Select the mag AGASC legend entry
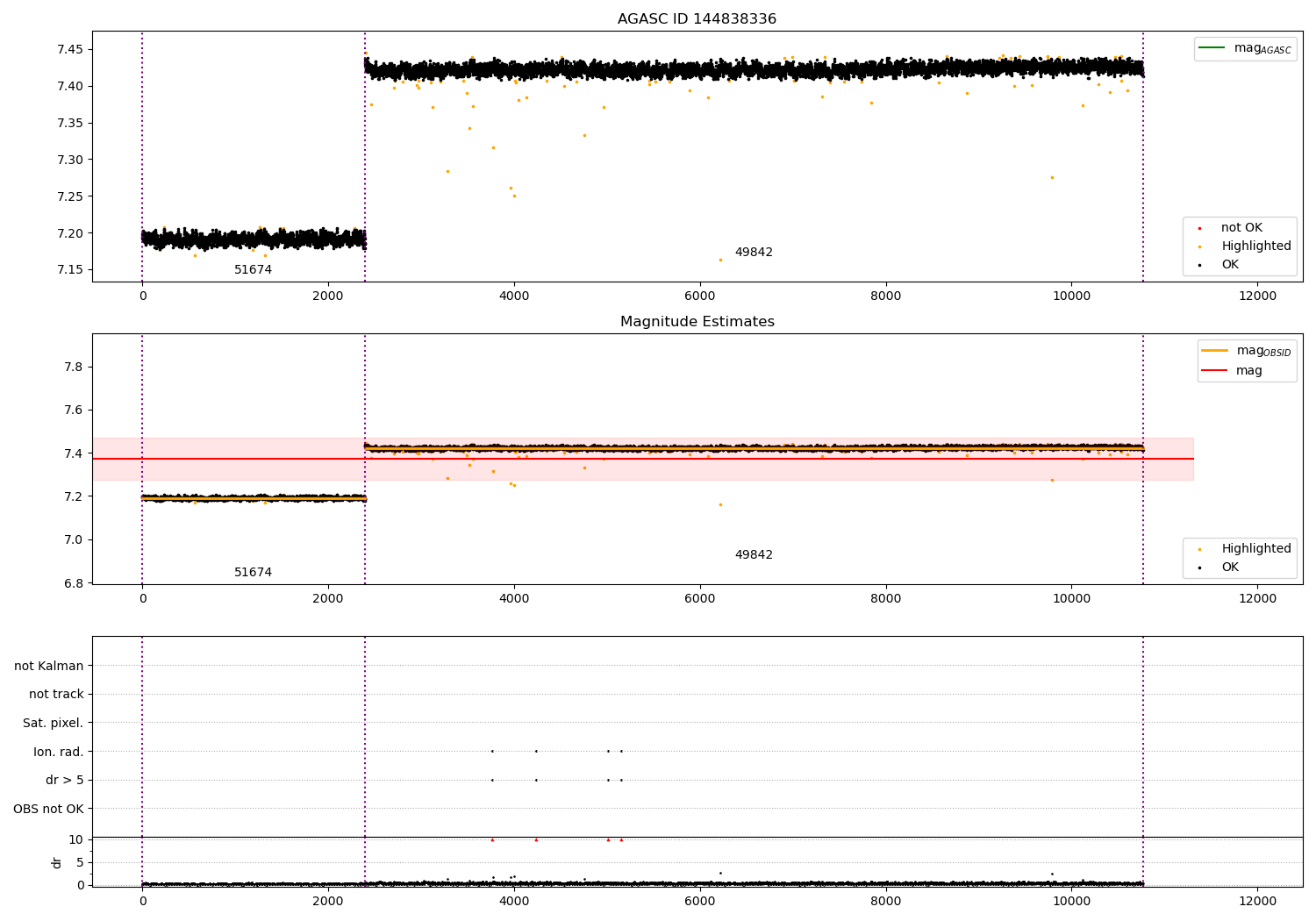 (x=1245, y=48)
